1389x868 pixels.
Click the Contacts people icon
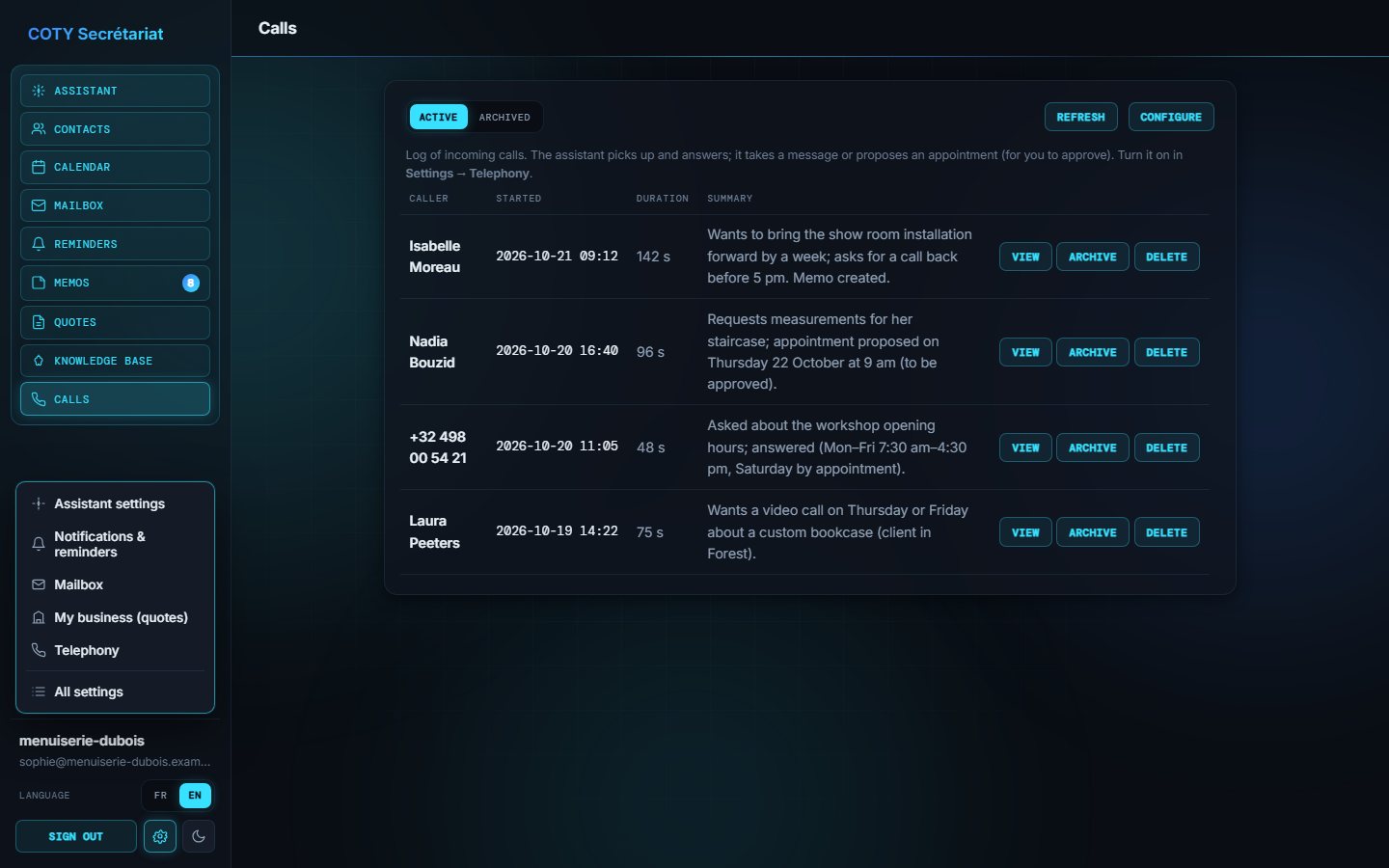pos(39,129)
